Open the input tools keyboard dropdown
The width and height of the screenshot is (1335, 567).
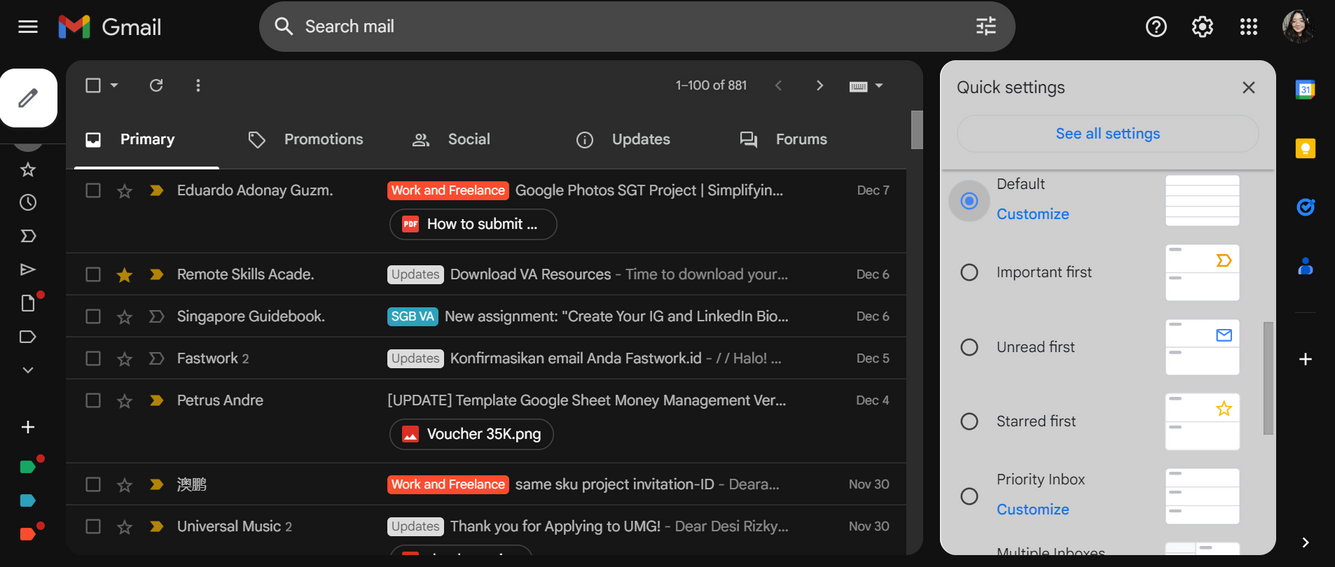point(866,86)
